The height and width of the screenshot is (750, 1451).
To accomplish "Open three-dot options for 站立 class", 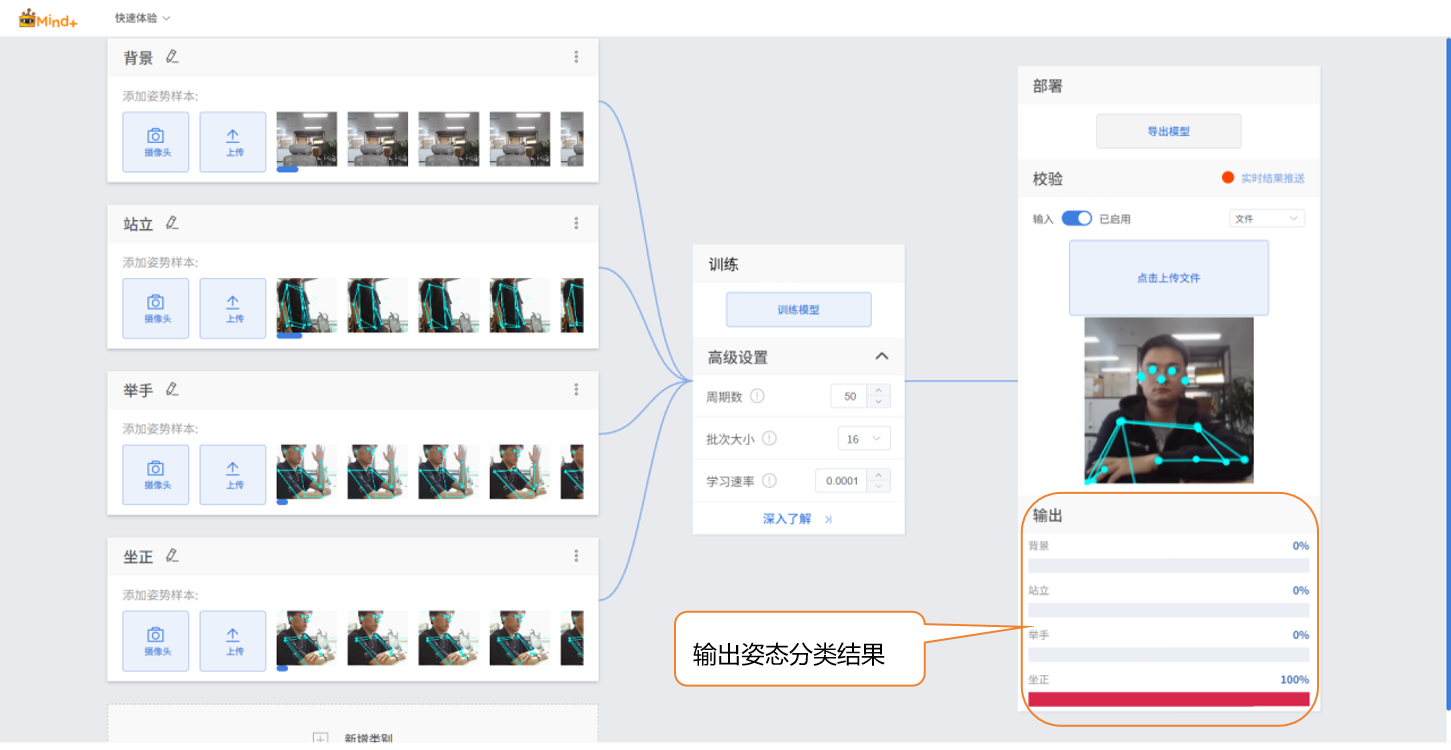I will (x=576, y=224).
